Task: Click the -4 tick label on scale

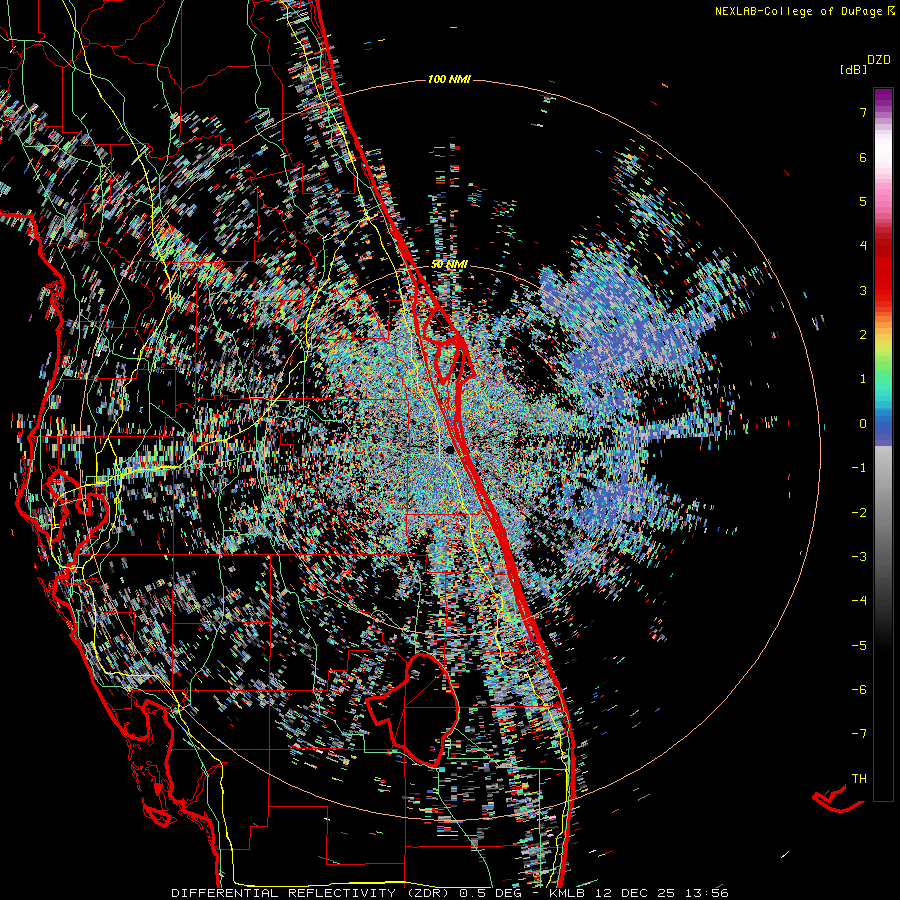Action: [859, 600]
